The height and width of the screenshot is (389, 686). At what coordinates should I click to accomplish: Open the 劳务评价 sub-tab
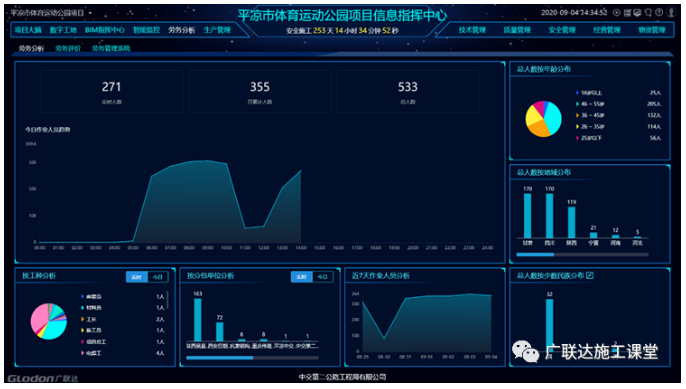point(68,48)
